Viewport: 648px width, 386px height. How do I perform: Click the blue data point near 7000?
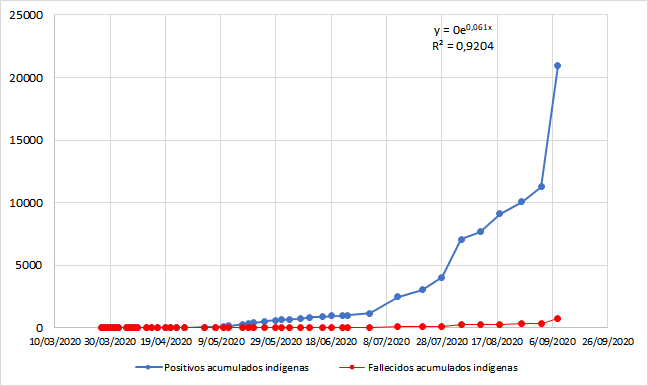[x=462, y=239]
